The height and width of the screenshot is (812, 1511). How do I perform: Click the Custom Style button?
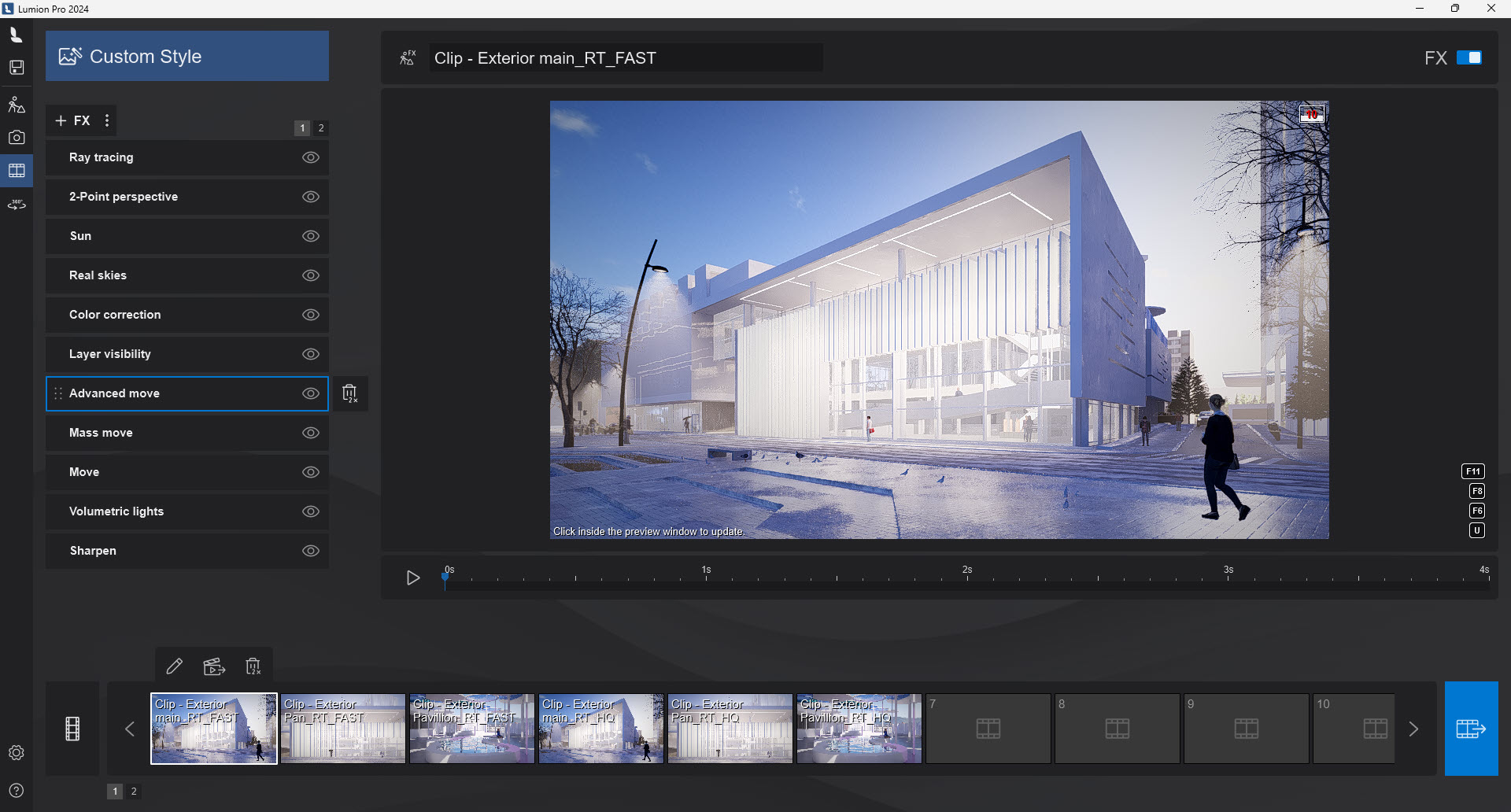187,57
